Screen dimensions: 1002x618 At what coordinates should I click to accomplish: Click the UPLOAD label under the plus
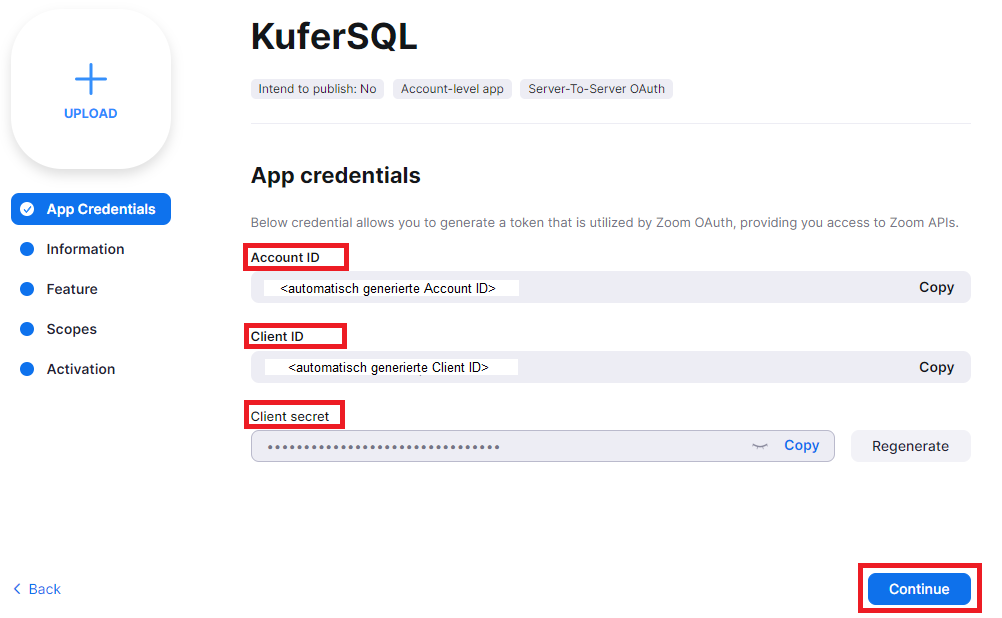point(91,114)
